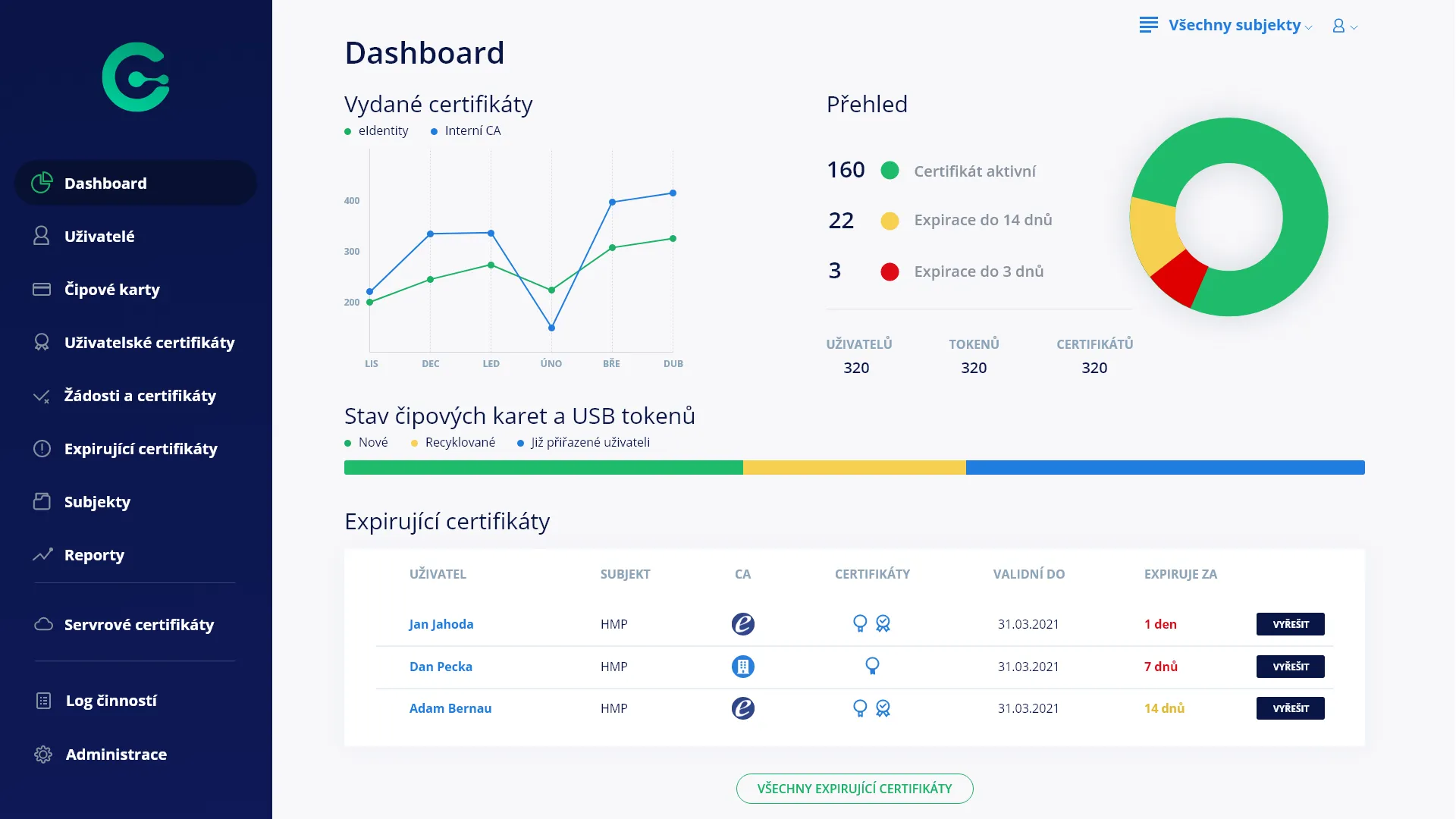
Task: Open VŠECHNY EXPIRUJÍCÍ CERTIFIKÁTY at the bottom
Action: coord(854,789)
